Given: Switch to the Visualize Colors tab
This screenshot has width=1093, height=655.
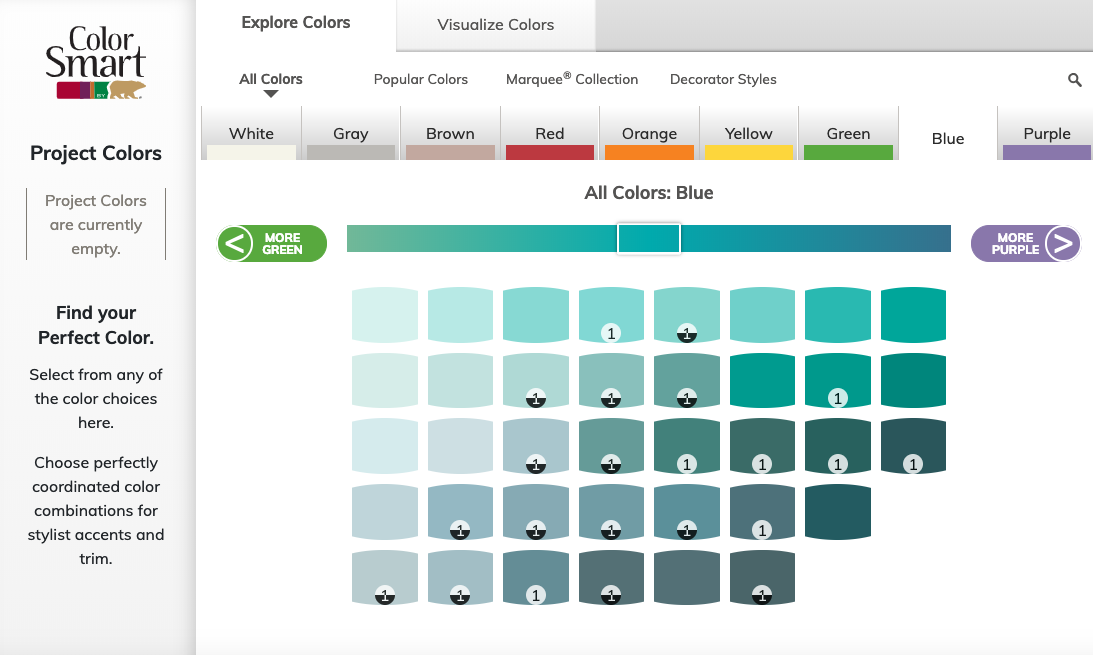Looking at the screenshot, I should (496, 25).
